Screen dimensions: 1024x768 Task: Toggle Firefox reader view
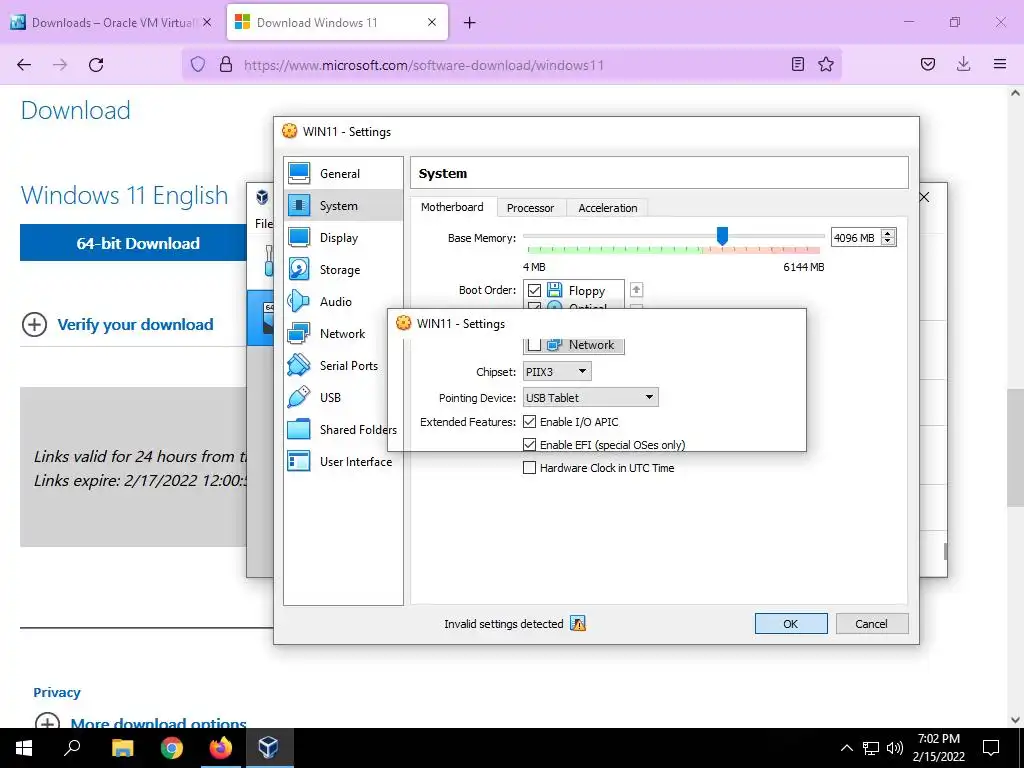pos(797,64)
